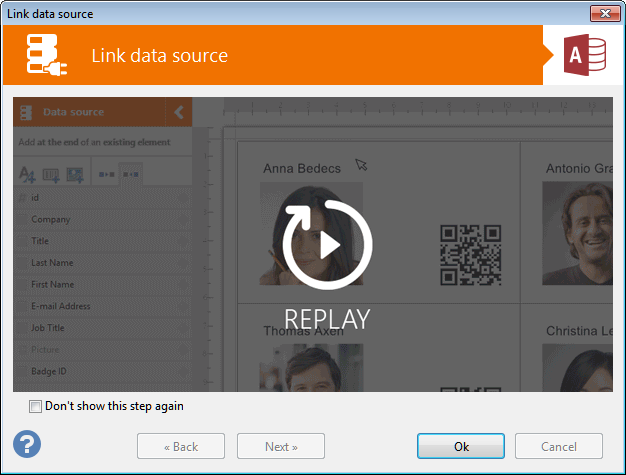Select the Badge ID field

click(x=51, y=371)
